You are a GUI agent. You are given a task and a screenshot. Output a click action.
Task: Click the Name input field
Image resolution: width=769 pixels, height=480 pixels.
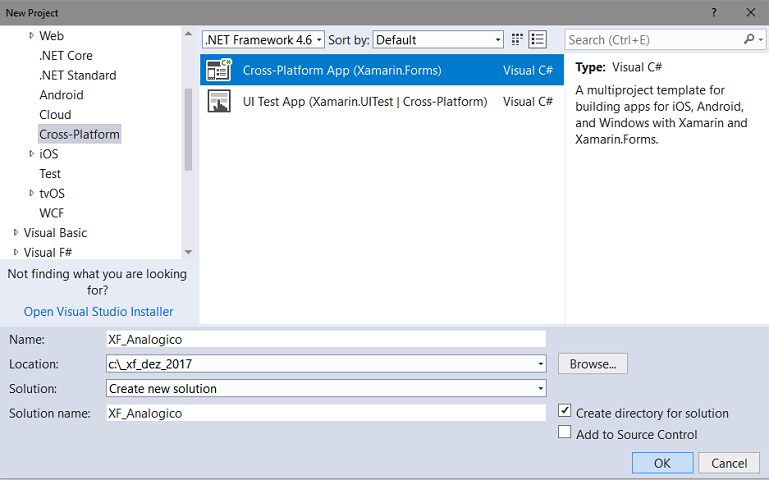tap(326, 339)
